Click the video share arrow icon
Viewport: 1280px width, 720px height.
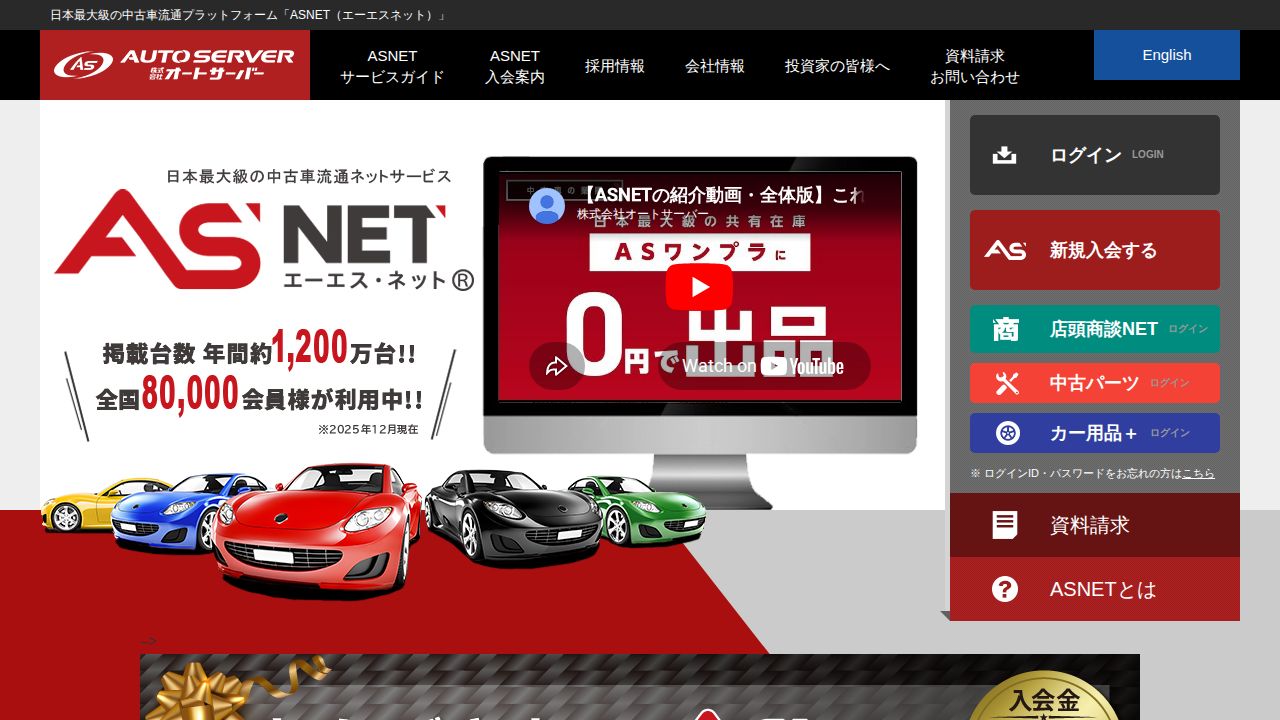556,366
